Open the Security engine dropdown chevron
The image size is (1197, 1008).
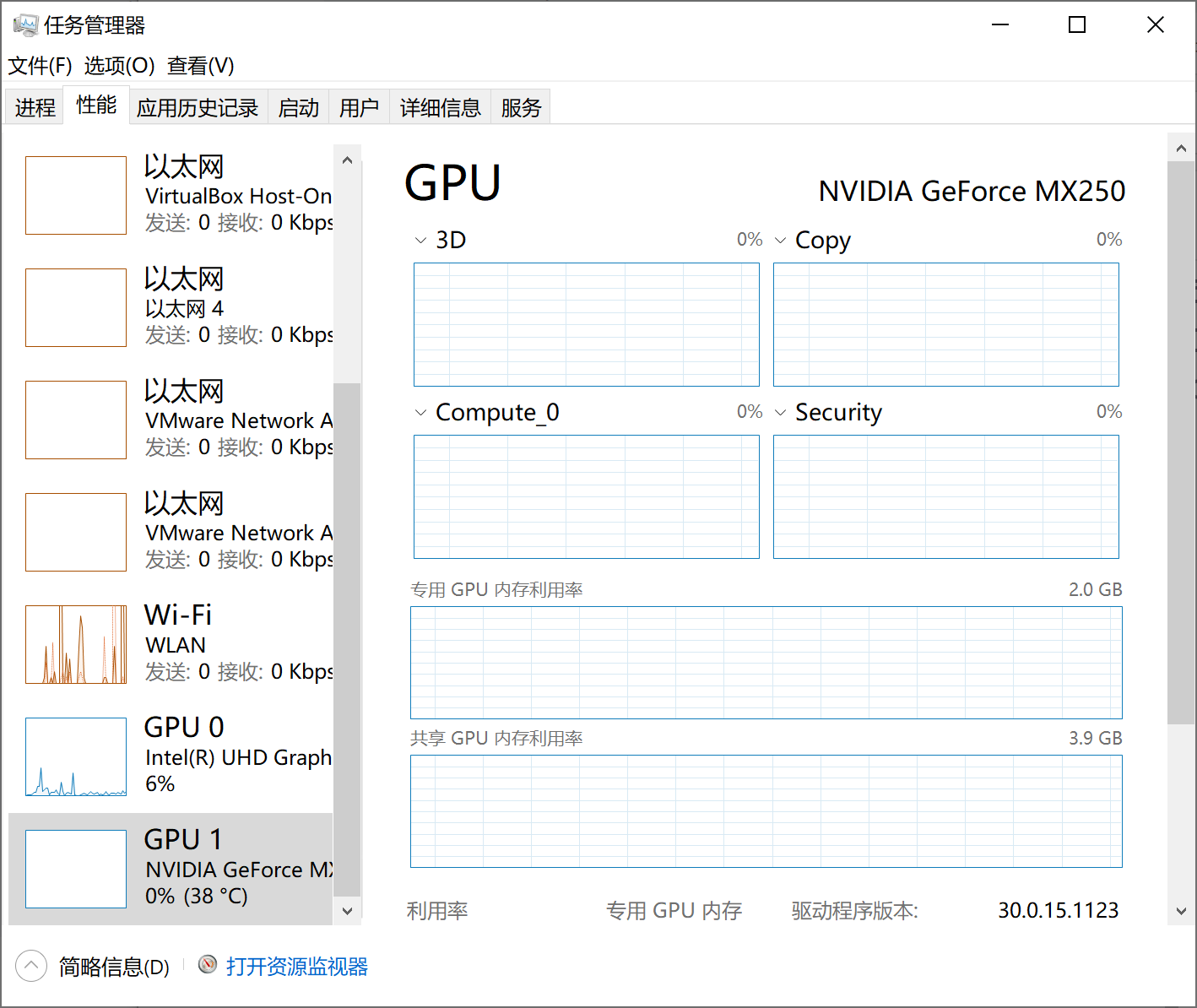pyautogui.click(x=780, y=413)
